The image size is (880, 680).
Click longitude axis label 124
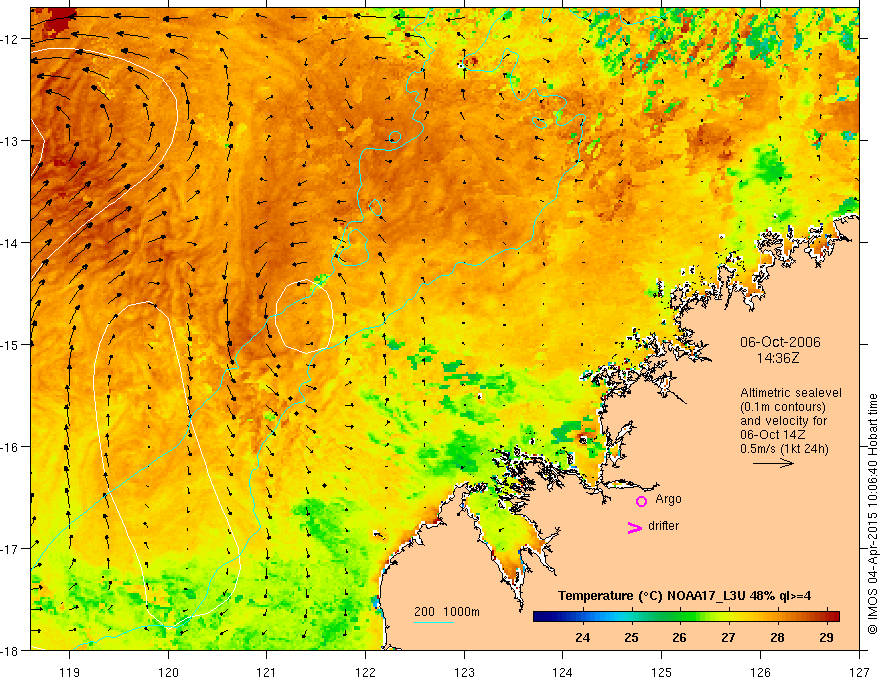(563, 672)
